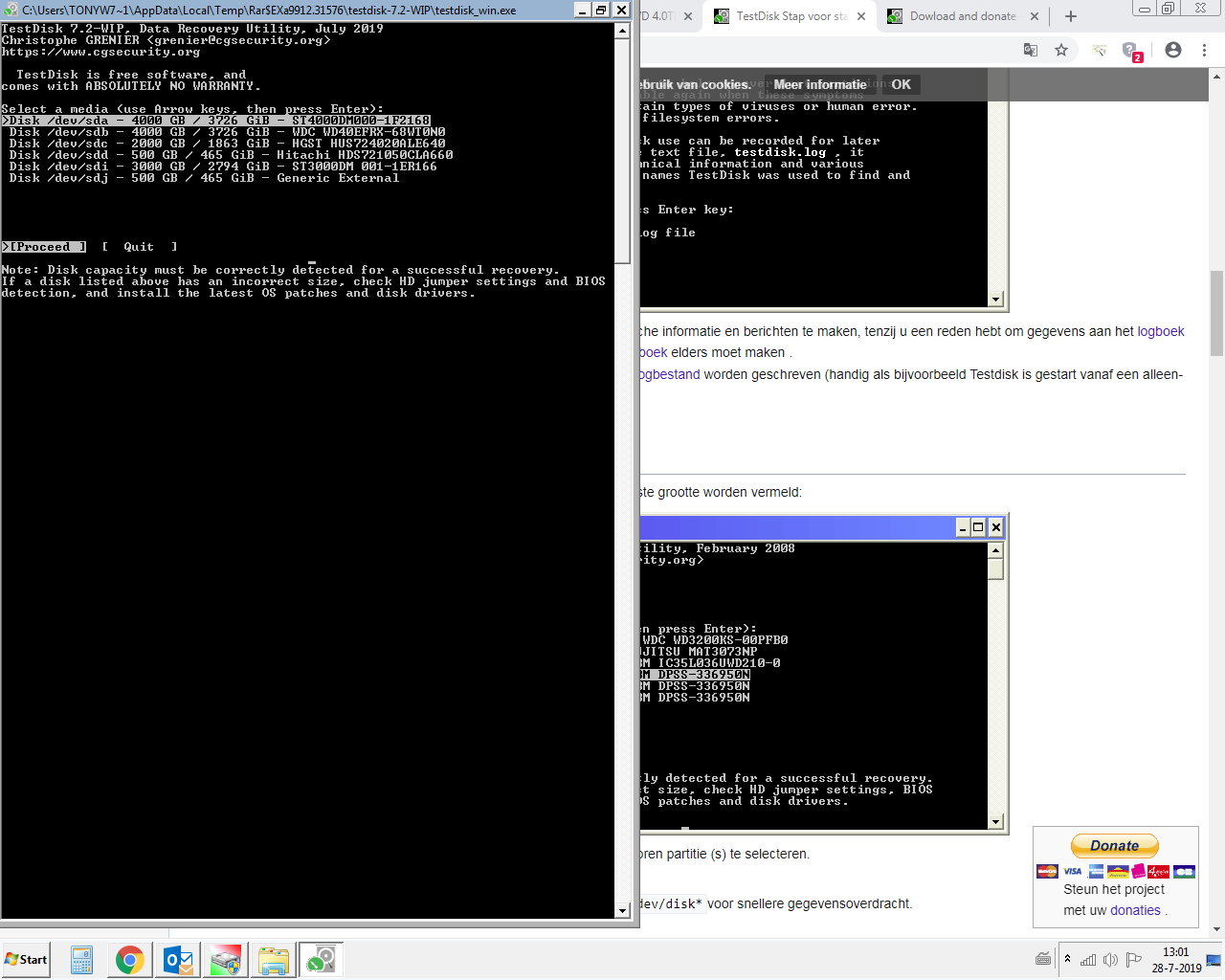
Task: Click the console window scrollbar thumb
Action: tap(622, 150)
